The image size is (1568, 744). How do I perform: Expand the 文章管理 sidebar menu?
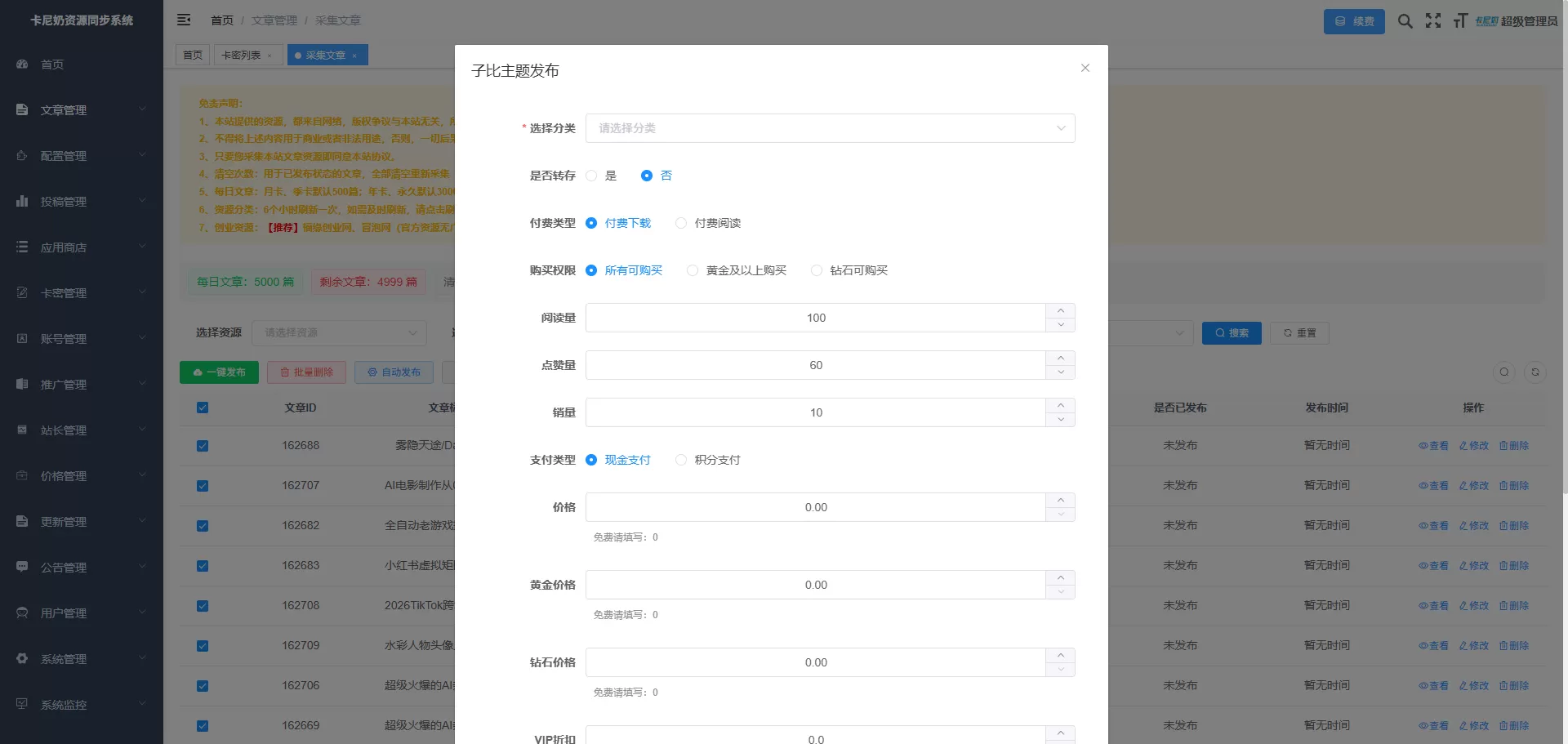coord(80,109)
